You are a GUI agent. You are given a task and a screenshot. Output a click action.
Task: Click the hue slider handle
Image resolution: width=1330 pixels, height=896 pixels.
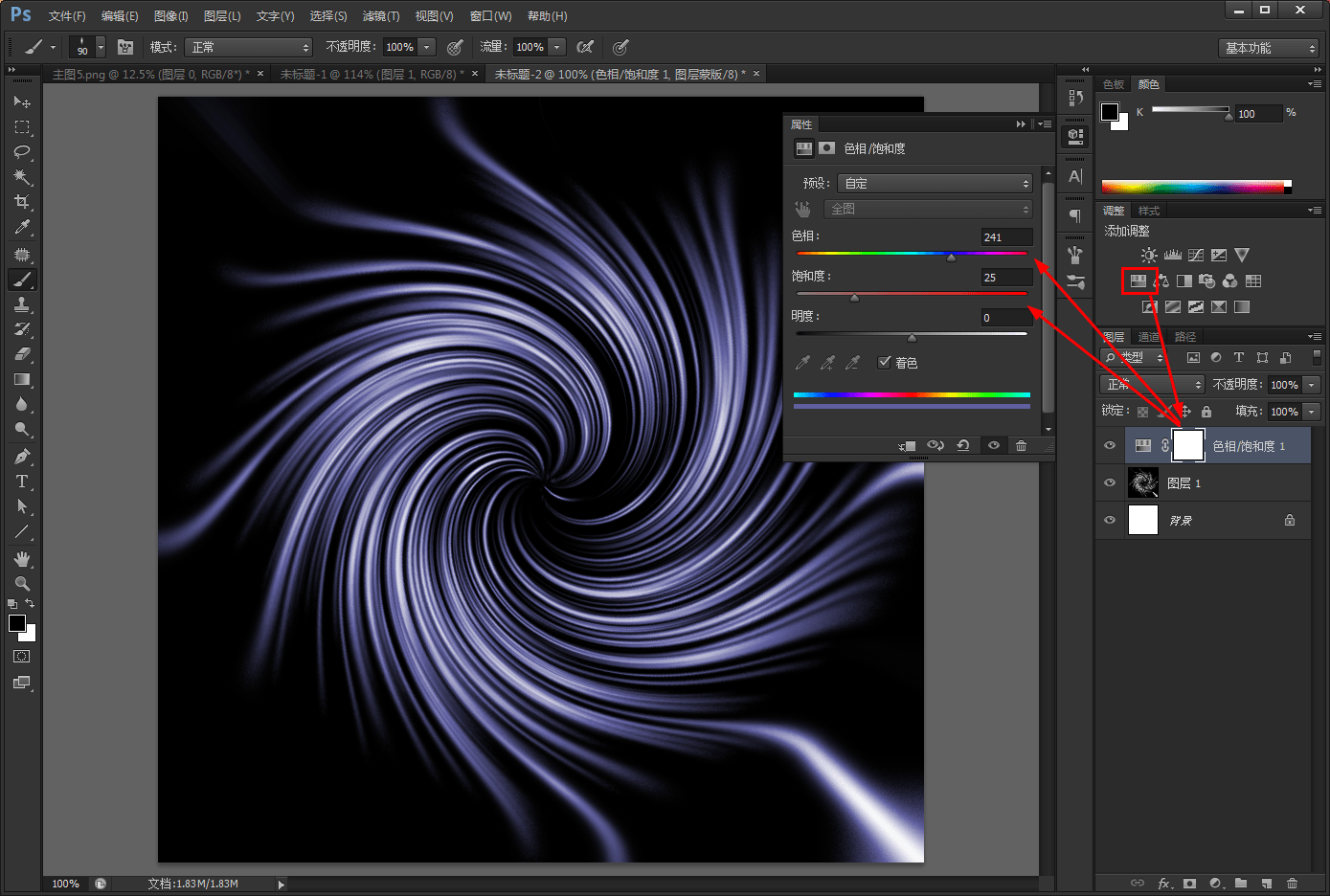951,258
